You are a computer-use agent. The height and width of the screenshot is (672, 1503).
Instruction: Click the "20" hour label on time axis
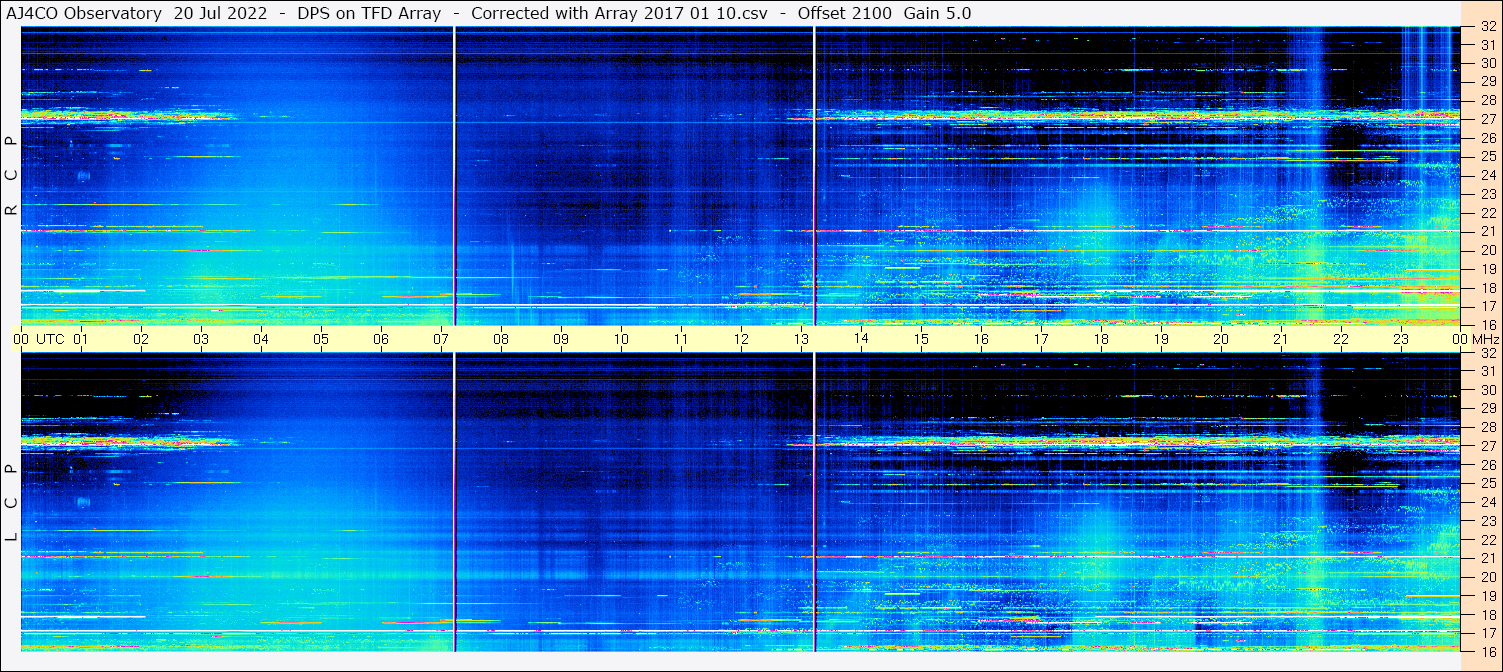[1221, 339]
